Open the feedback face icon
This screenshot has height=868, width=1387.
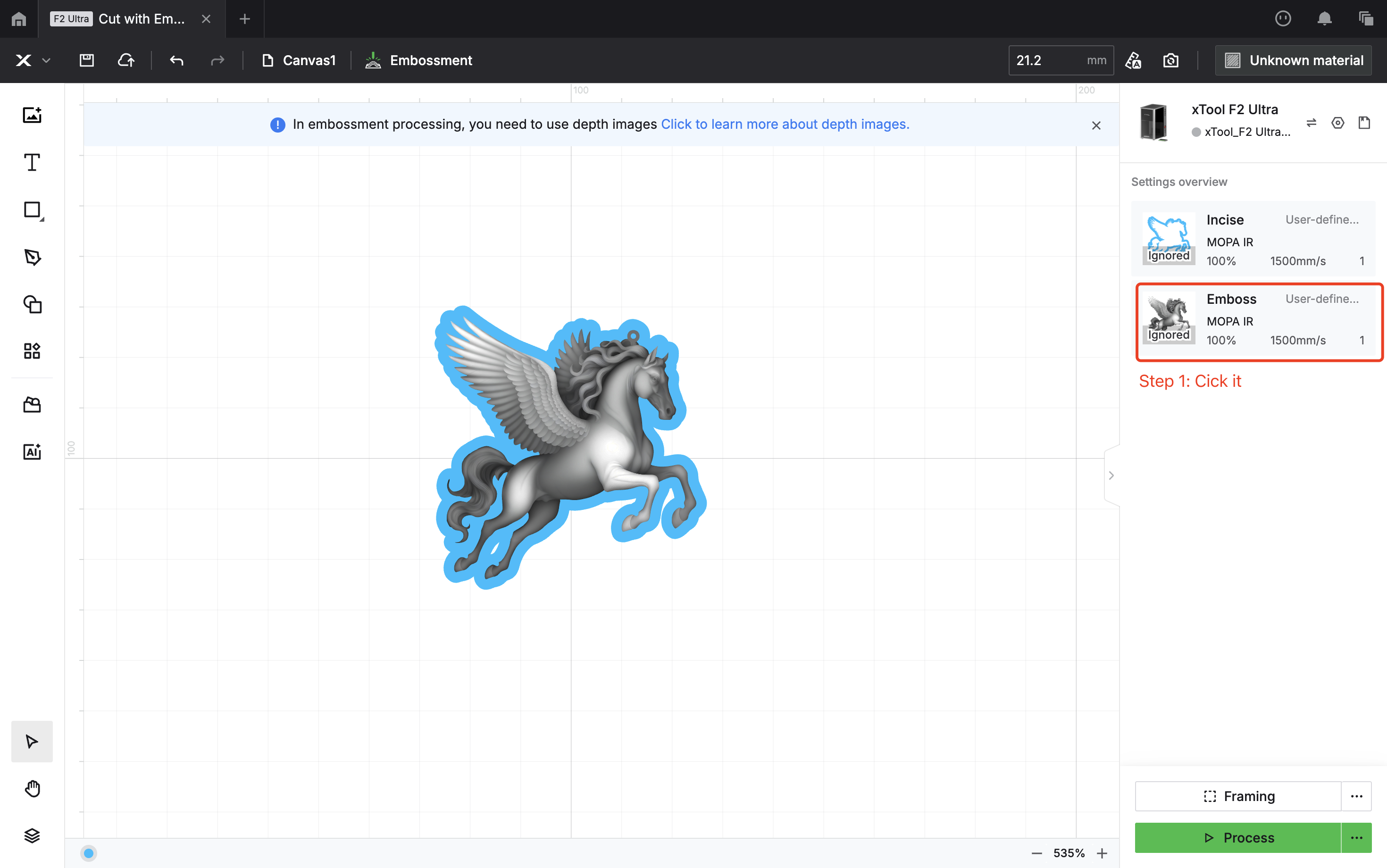1283,19
